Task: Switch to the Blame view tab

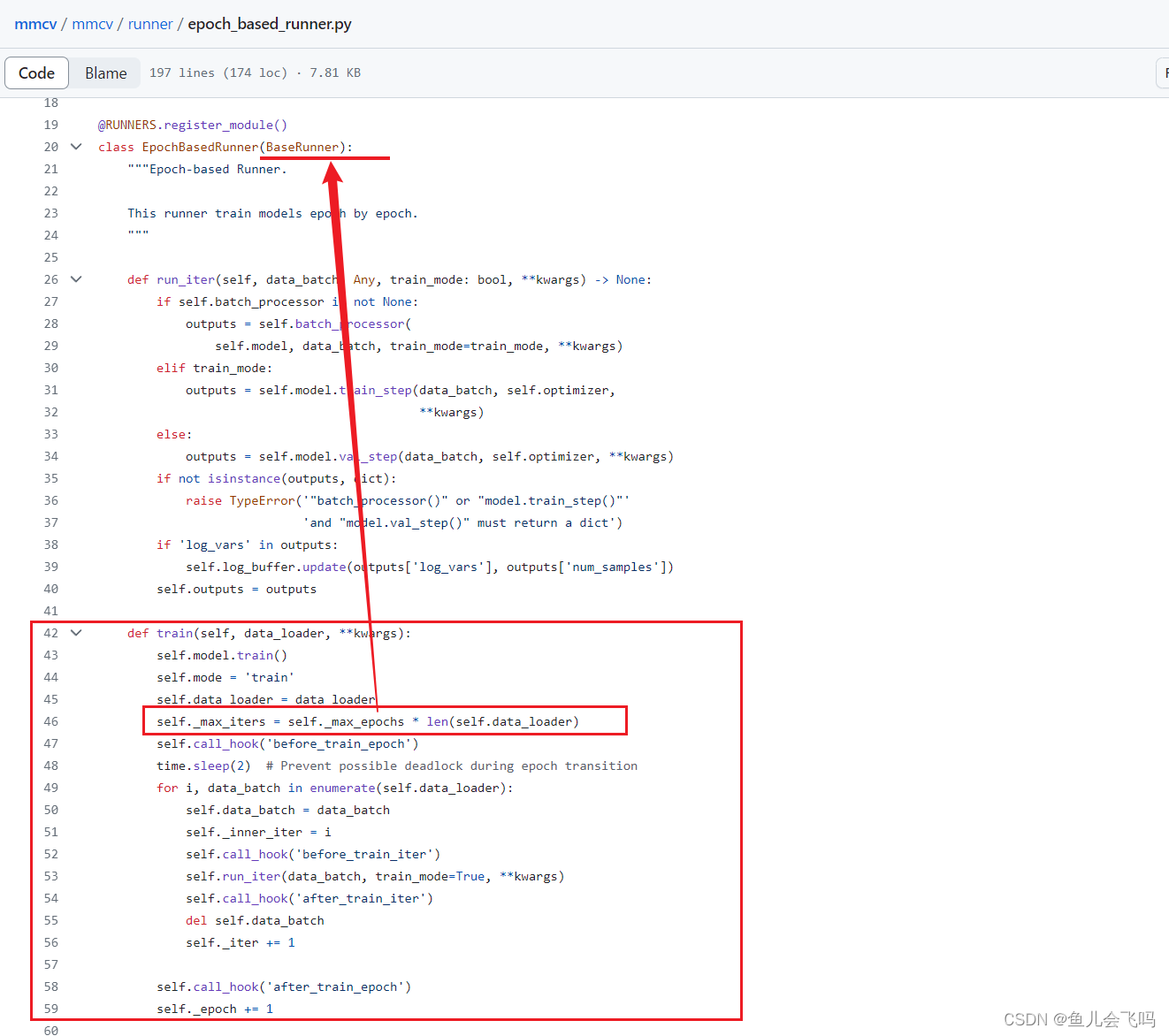Action: [106, 73]
